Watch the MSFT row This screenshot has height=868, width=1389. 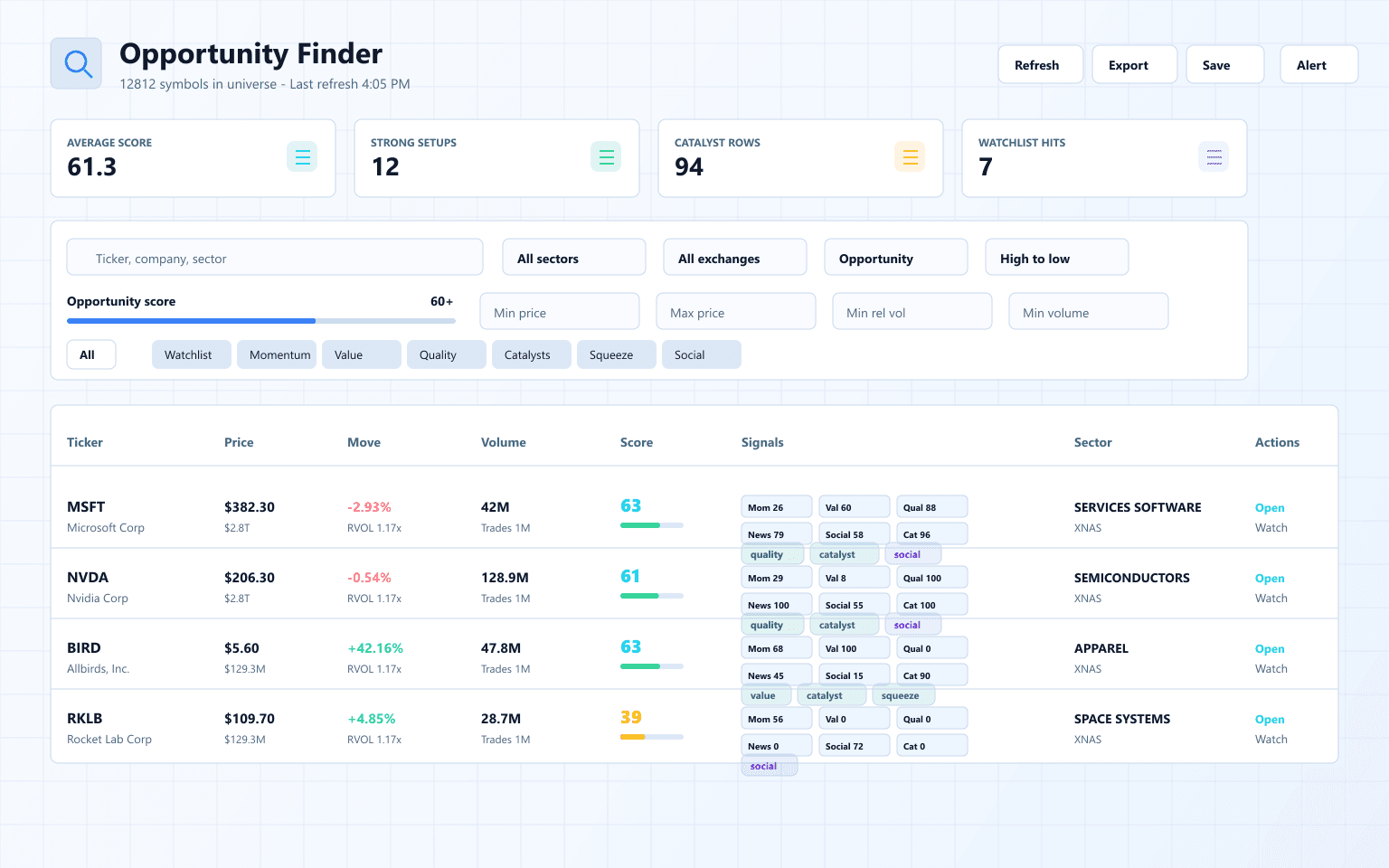[x=1271, y=528]
